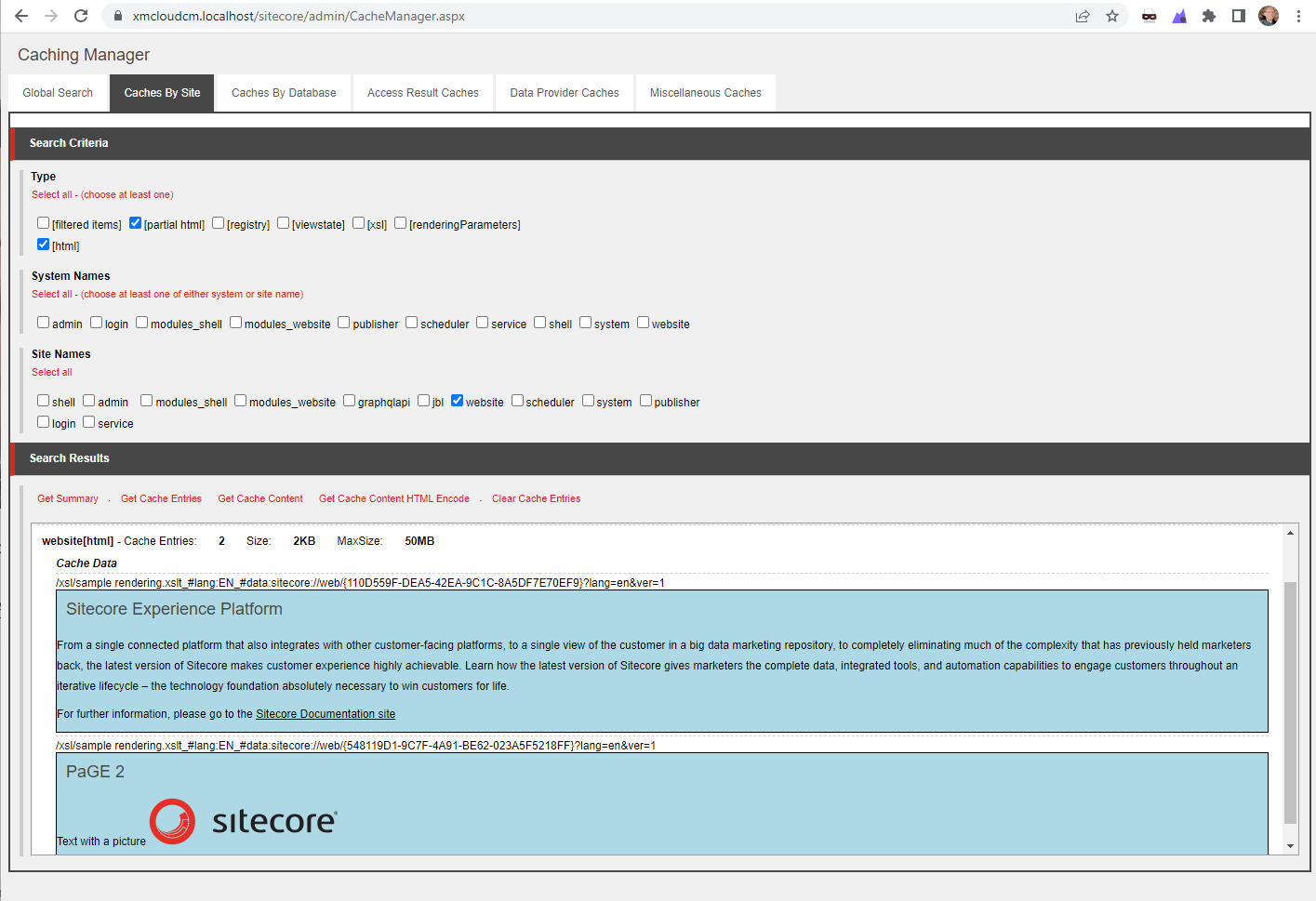Tick login under Site Names

(43, 422)
